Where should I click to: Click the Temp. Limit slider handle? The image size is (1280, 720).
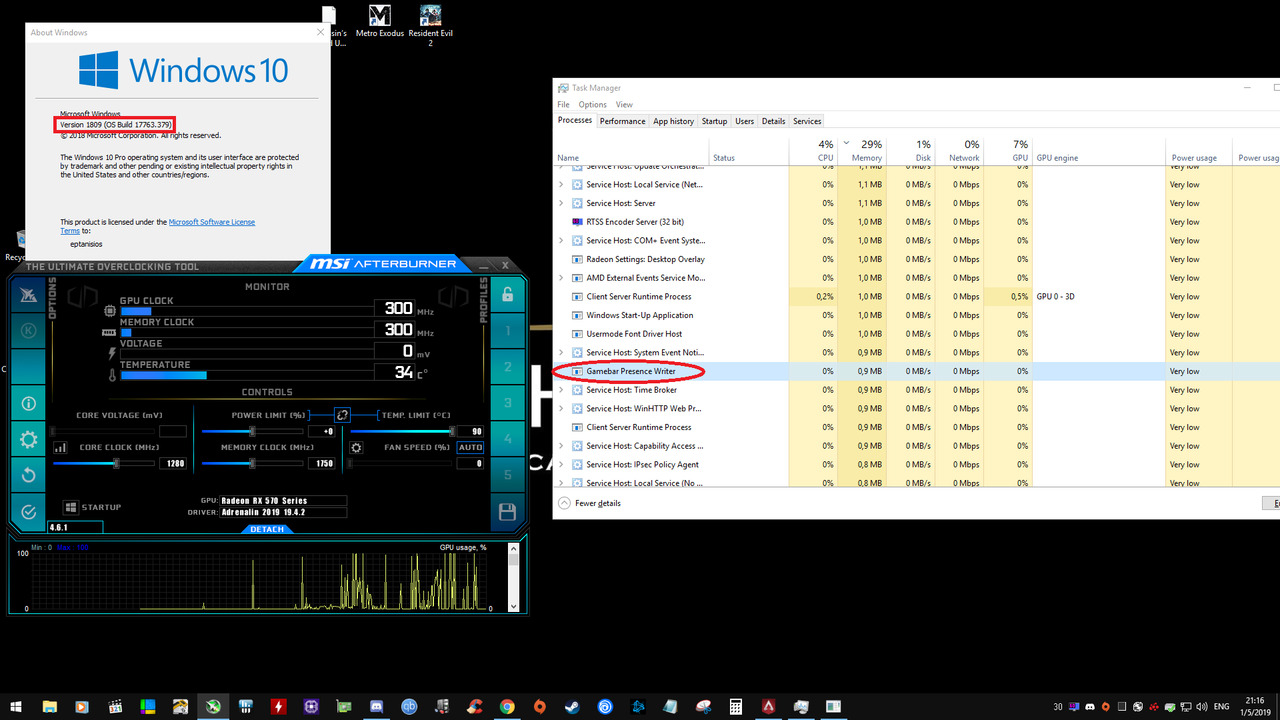pyautogui.click(x=452, y=431)
